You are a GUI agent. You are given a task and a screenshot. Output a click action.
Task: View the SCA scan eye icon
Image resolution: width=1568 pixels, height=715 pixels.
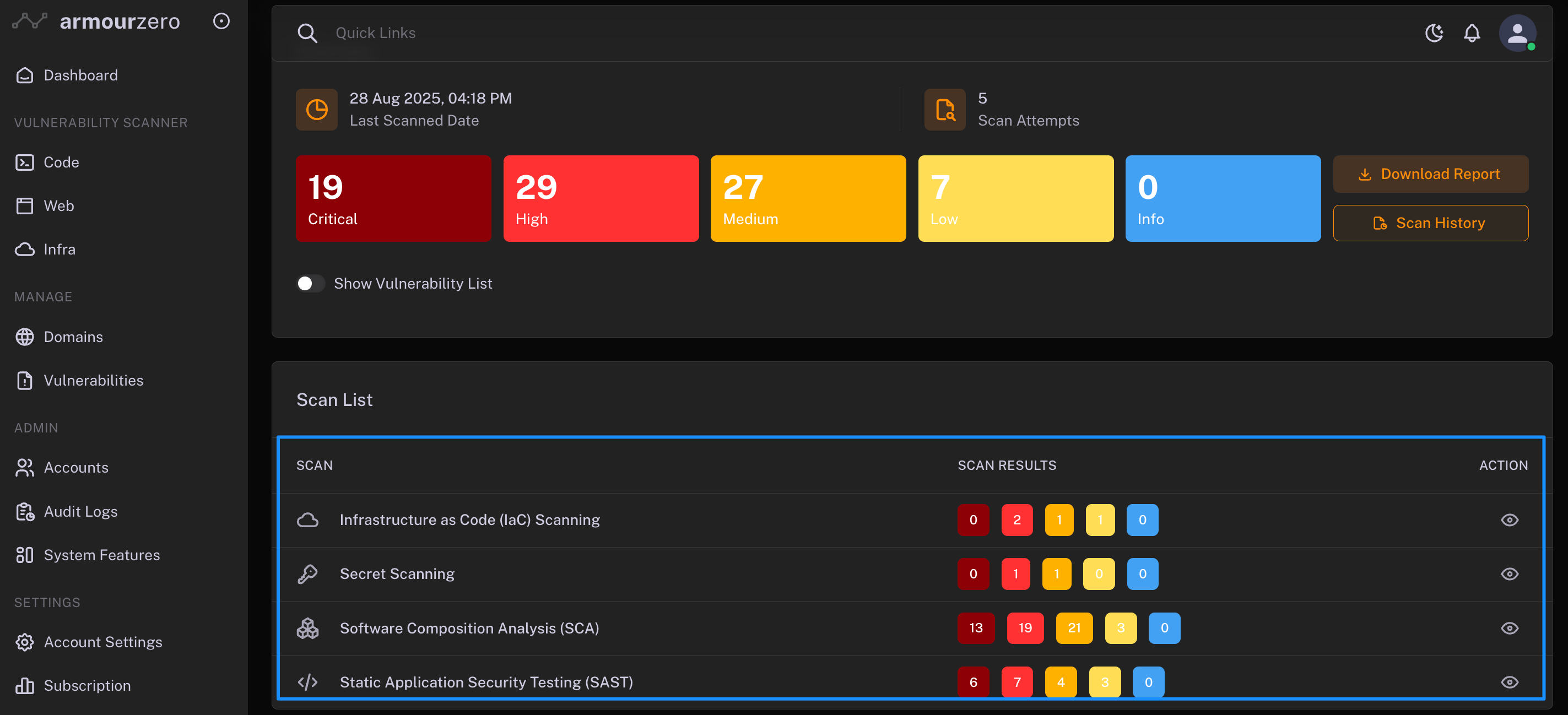tap(1509, 628)
